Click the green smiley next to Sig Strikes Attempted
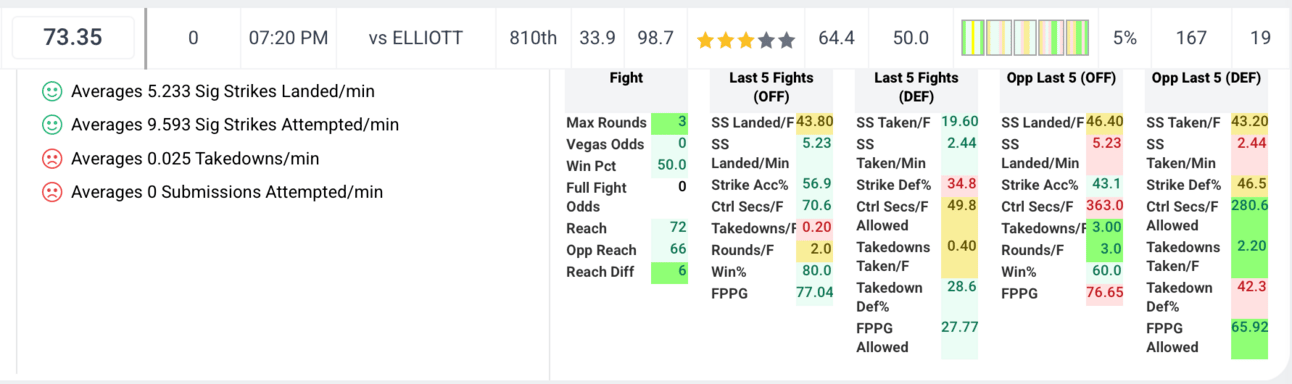Viewport: 1292px width, 384px height. pyautogui.click(x=52, y=125)
